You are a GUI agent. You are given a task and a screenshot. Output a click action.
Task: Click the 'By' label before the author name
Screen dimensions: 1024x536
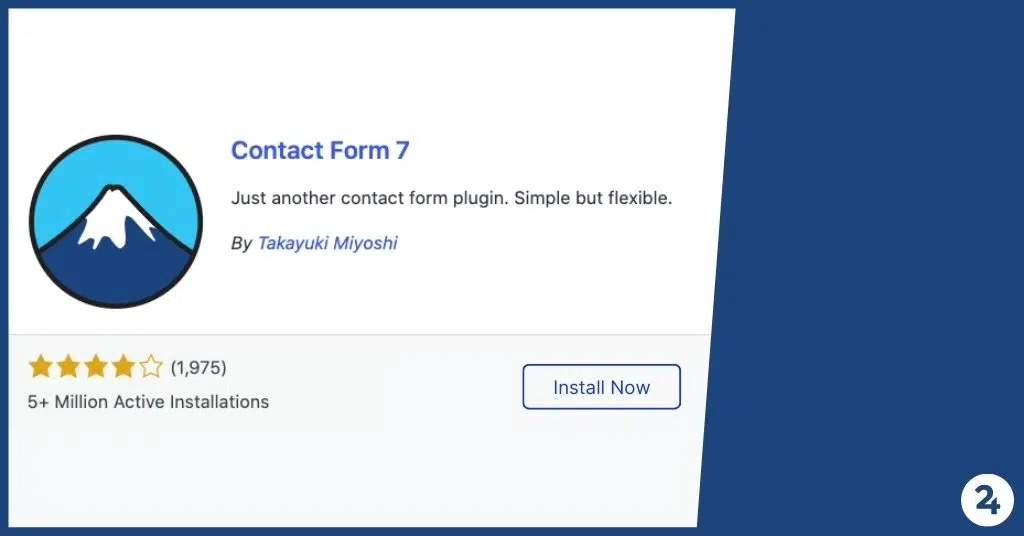241,244
